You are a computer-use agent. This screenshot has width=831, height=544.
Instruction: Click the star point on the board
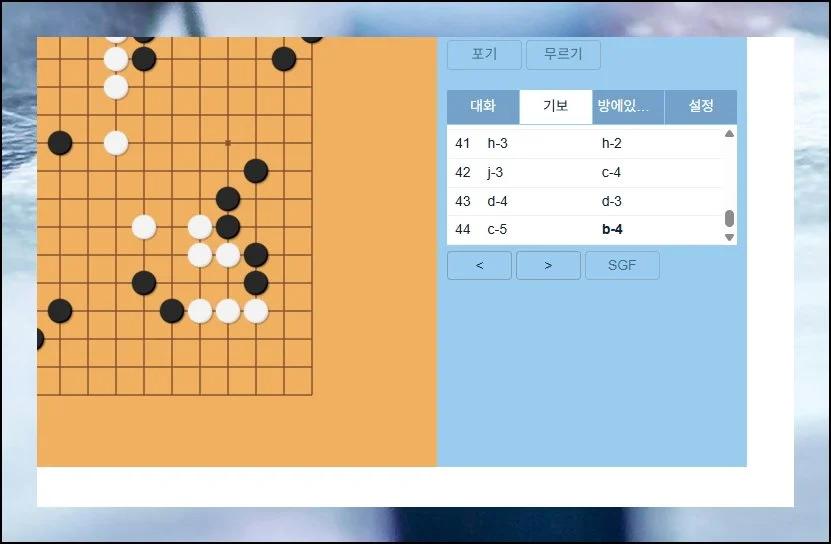pos(228,143)
